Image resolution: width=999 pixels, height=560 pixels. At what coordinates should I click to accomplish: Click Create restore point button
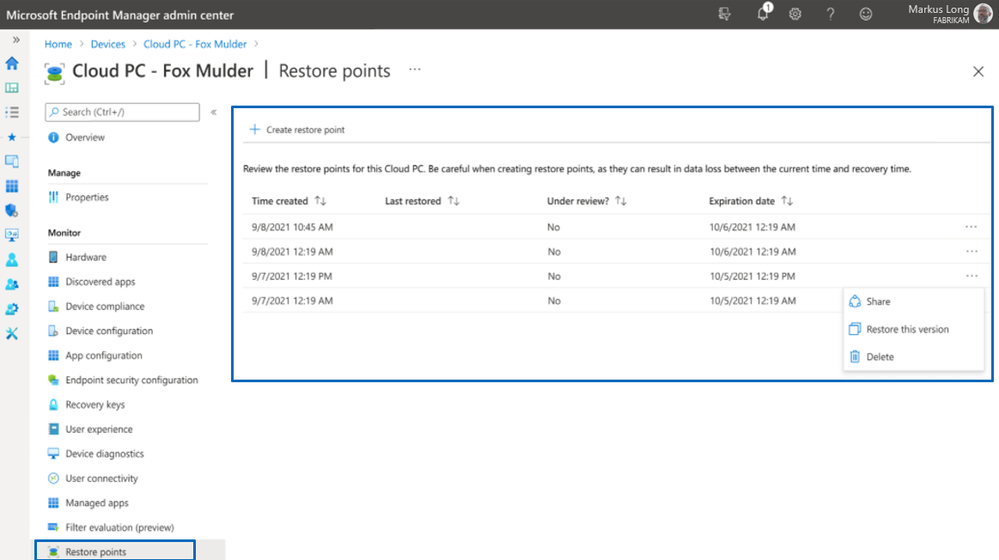pyautogui.click(x=297, y=129)
